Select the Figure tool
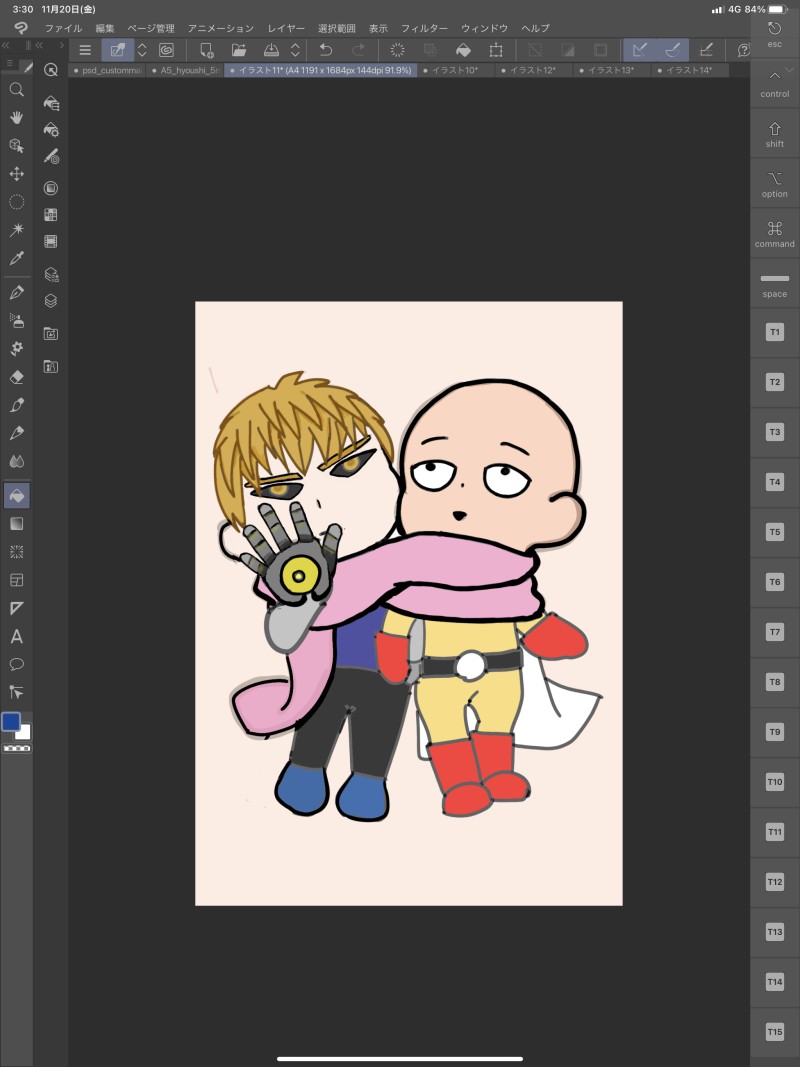Viewport: 800px width, 1067px height. [16, 552]
